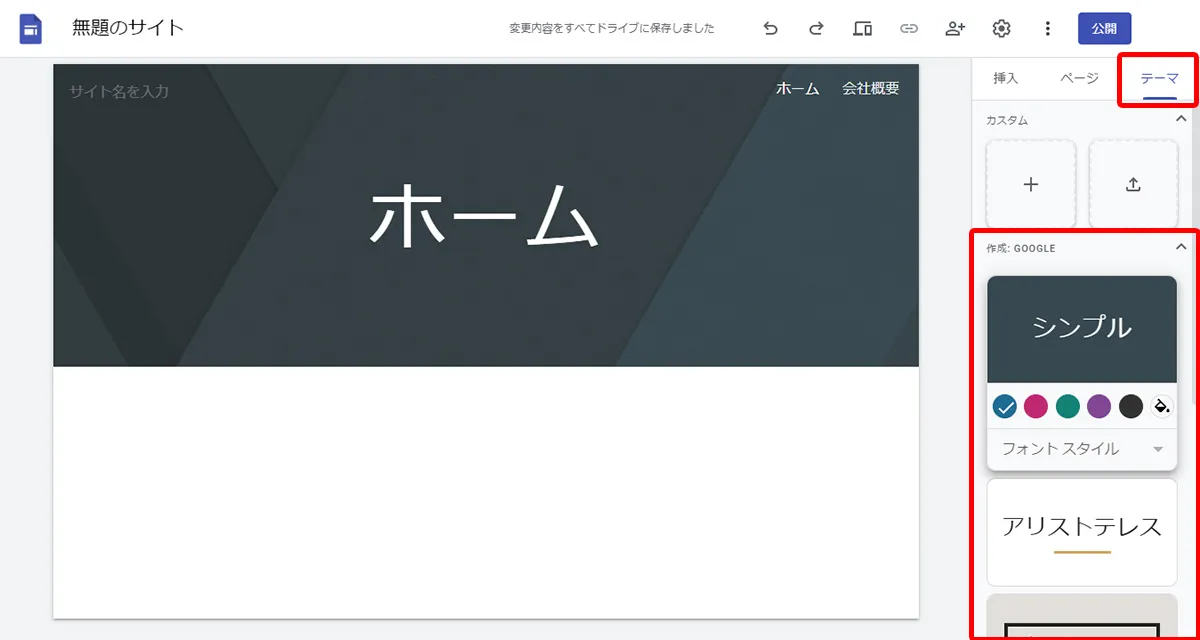
Task: Click the 公開 publish button
Action: tap(1104, 28)
